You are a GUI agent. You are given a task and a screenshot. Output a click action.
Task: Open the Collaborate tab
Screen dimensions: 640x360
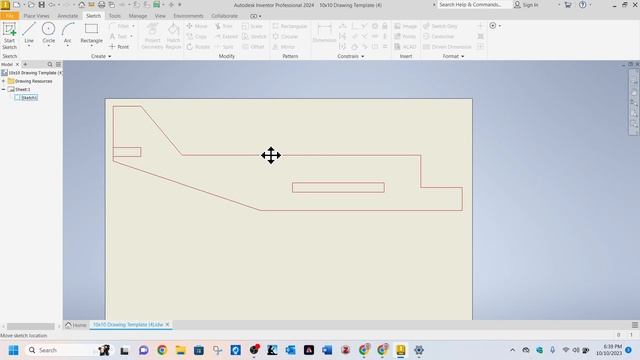click(x=224, y=16)
